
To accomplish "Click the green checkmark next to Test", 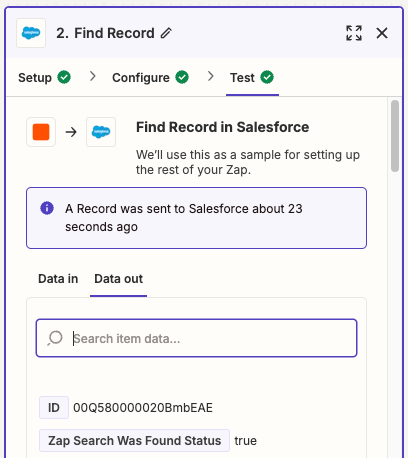I will pyautogui.click(x=267, y=77).
